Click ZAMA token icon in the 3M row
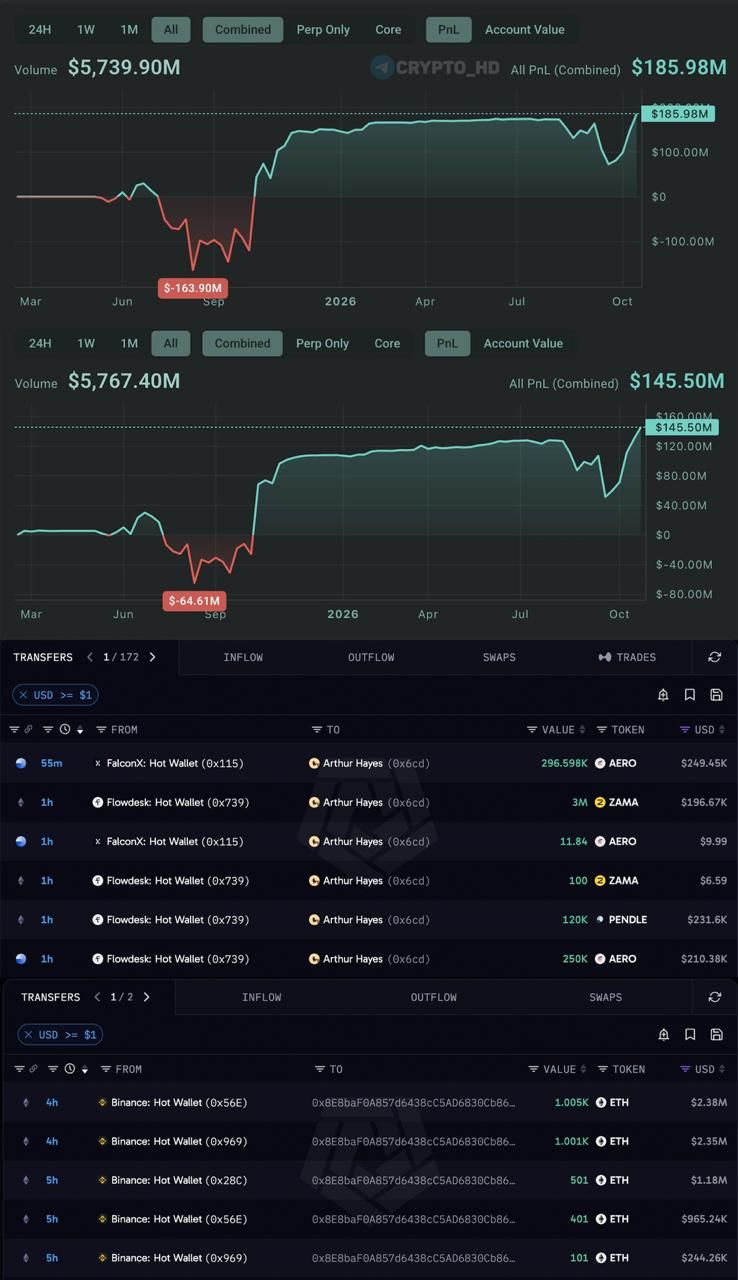The width and height of the screenshot is (738, 1280). (x=600, y=802)
